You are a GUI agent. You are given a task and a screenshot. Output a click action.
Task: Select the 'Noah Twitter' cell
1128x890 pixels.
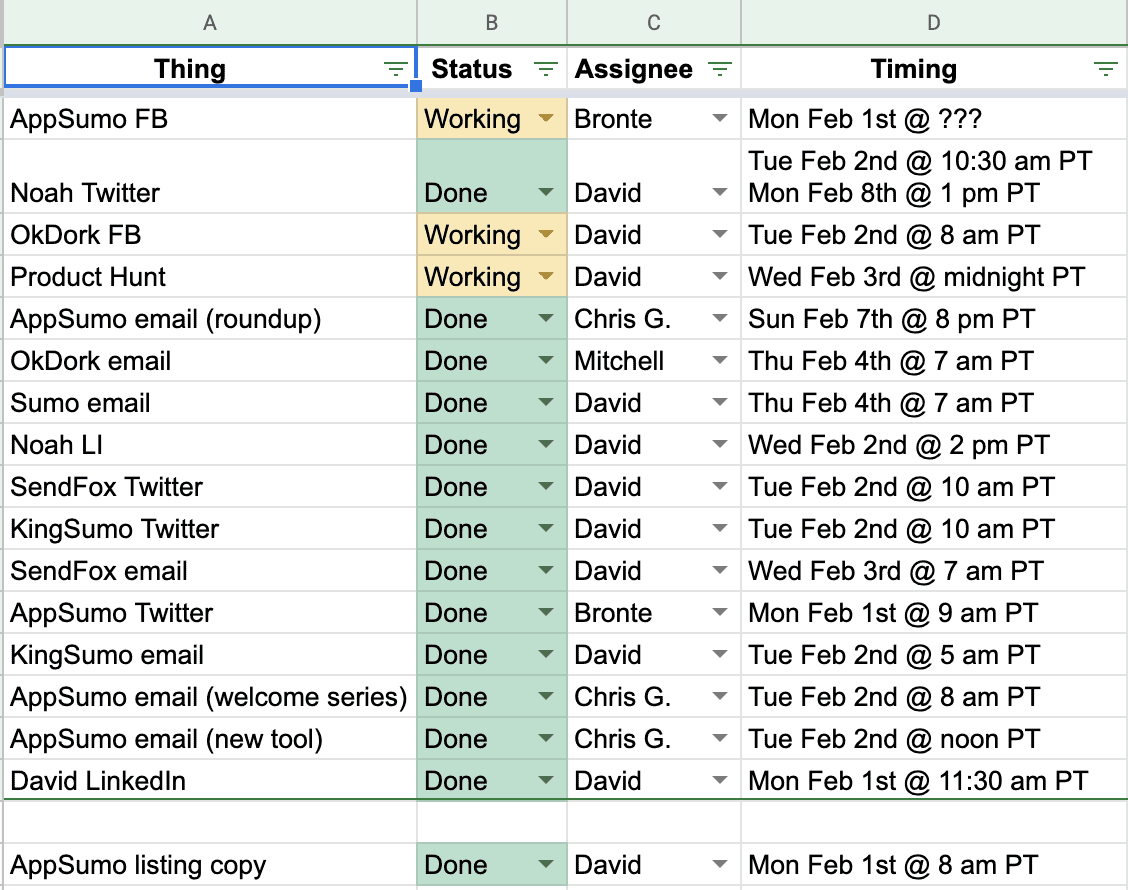tap(210, 176)
